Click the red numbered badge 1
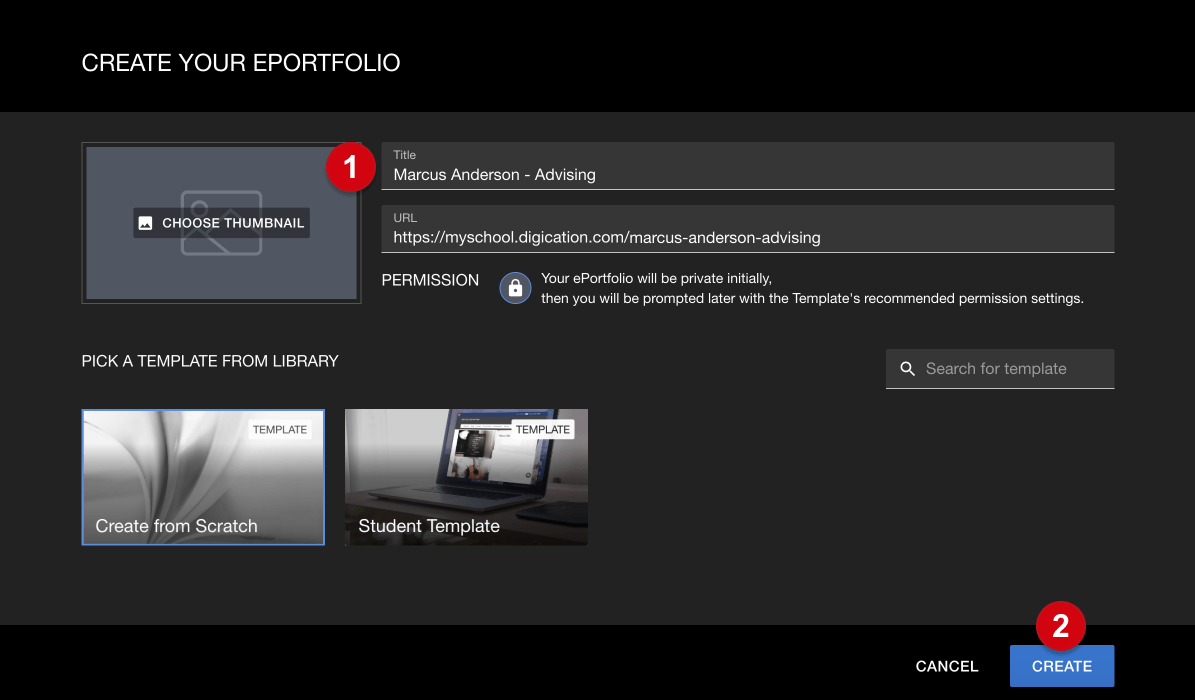Screen dimensions: 1195x700 (351, 167)
